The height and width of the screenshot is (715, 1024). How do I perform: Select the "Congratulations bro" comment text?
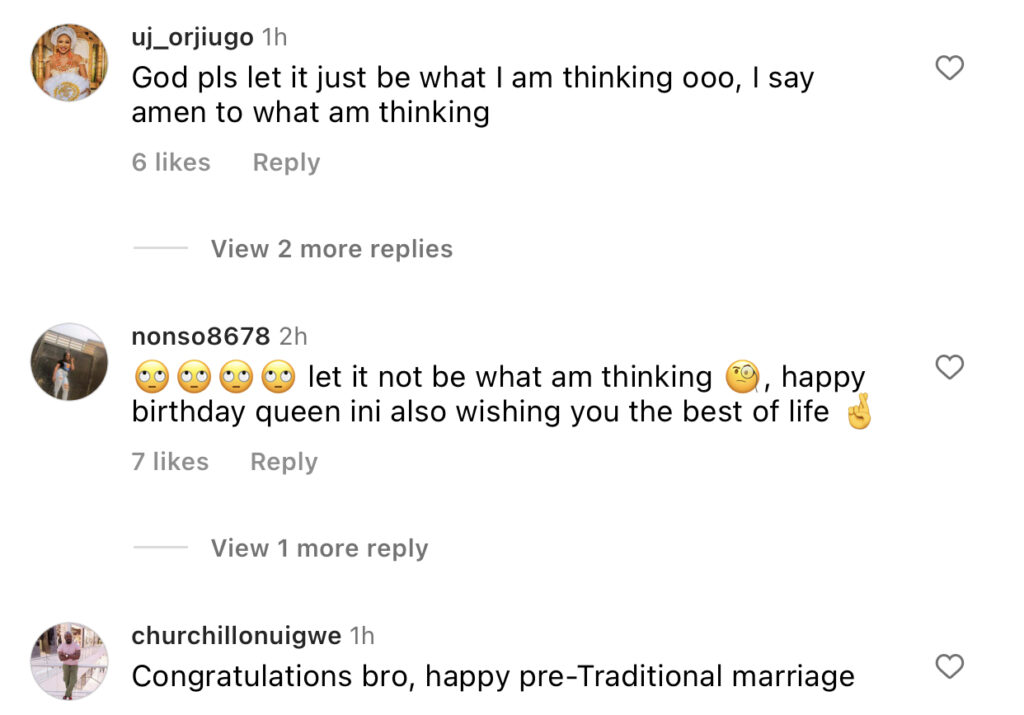pos(493,677)
